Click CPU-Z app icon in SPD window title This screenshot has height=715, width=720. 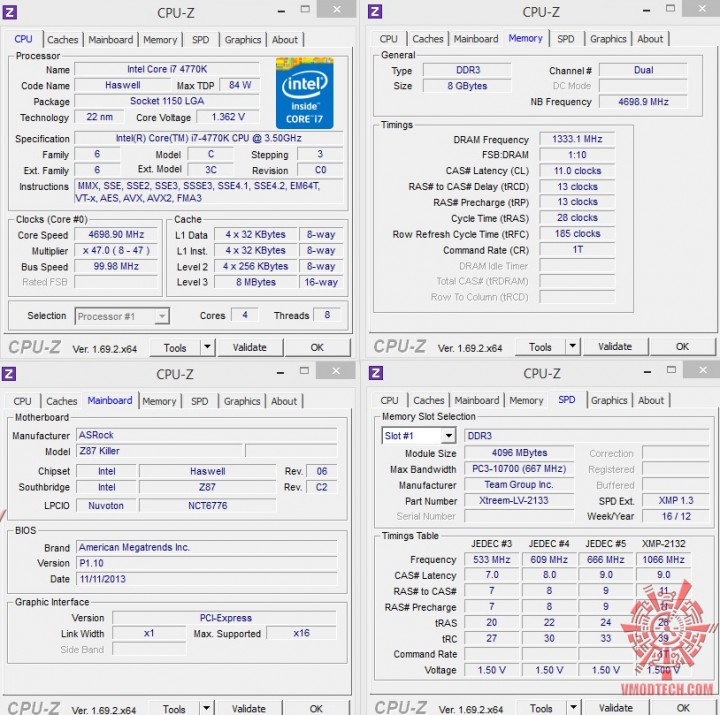(x=376, y=373)
